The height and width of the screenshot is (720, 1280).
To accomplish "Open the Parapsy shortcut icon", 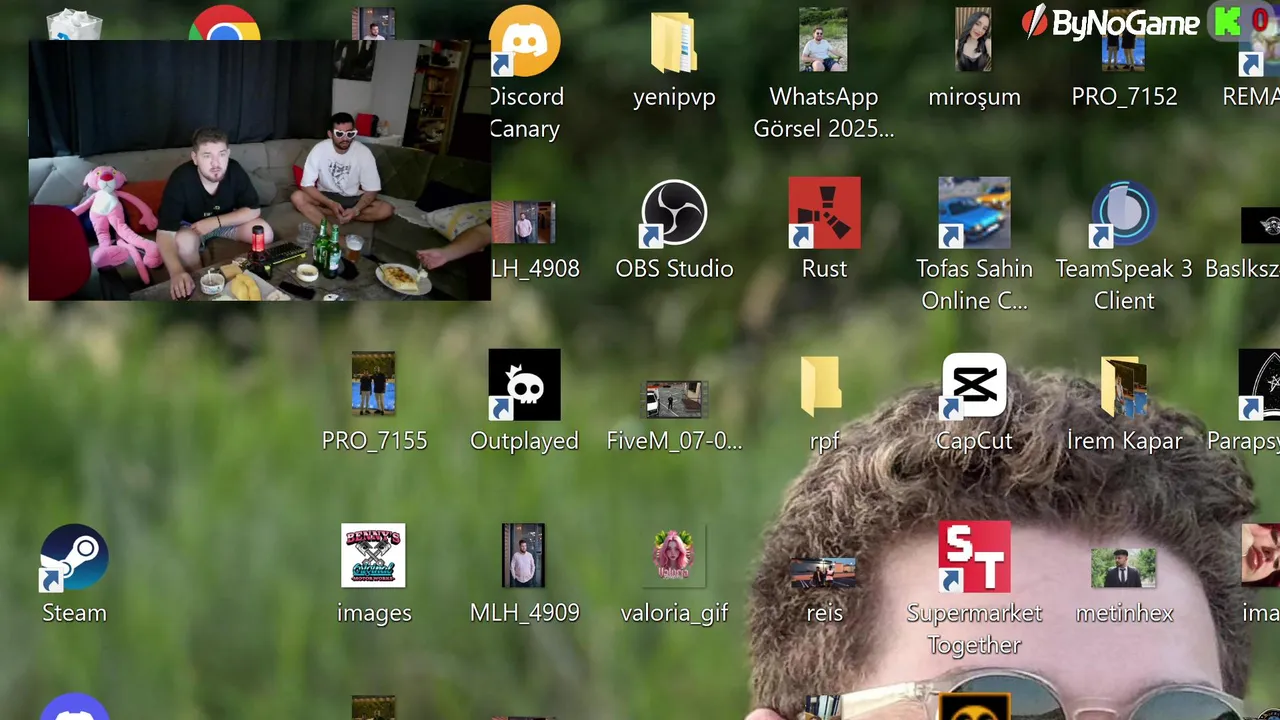I will [1260, 385].
